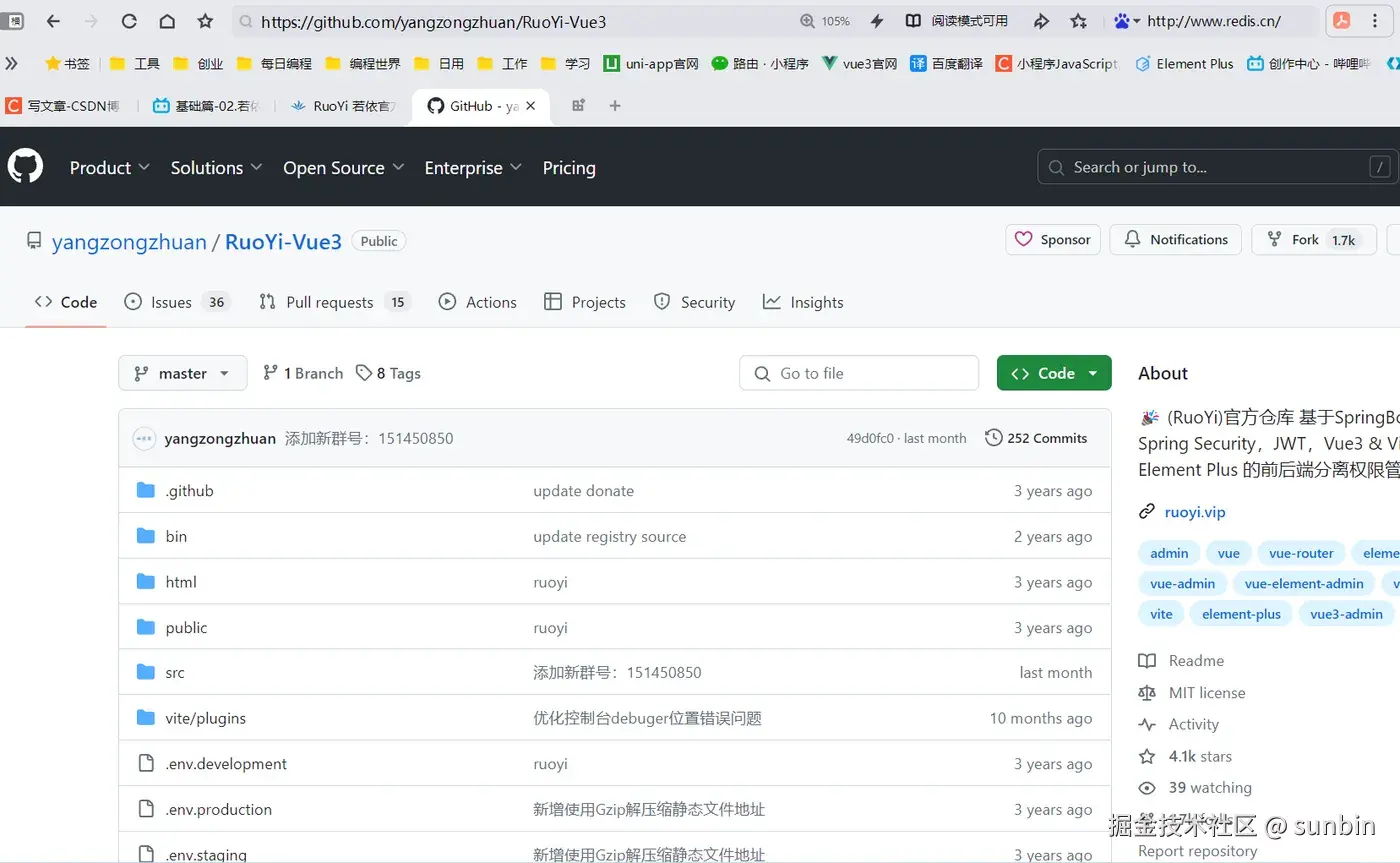Go to browser home page icon
The image size is (1400, 863).
coord(167,21)
